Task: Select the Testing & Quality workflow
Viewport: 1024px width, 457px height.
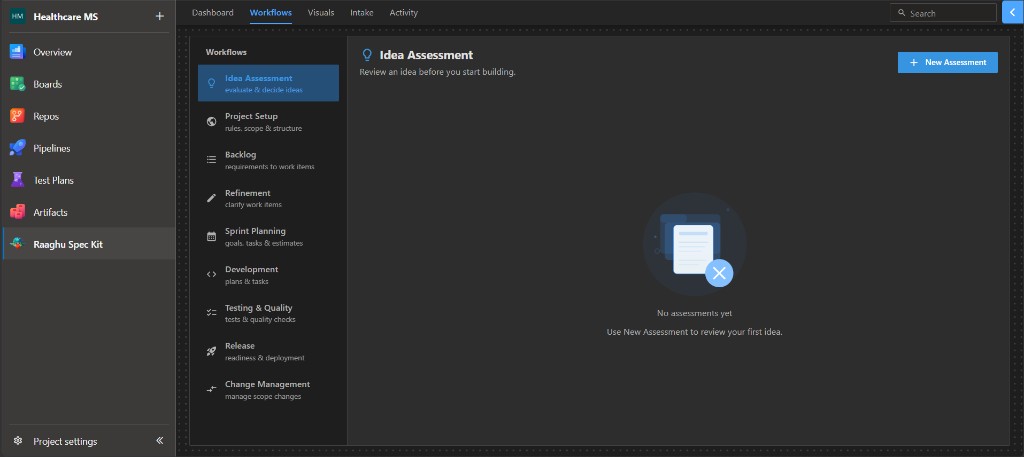Action: pyautogui.click(x=268, y=313)
